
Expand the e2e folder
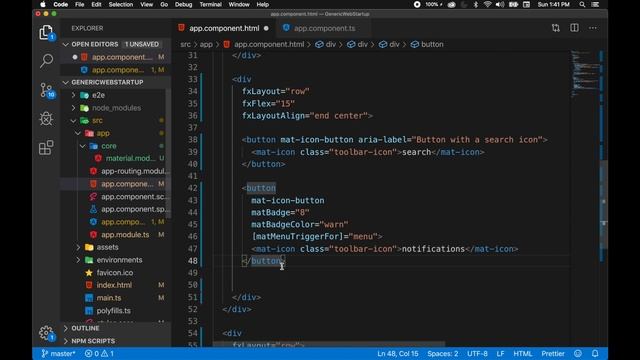[x=74, y=95]
